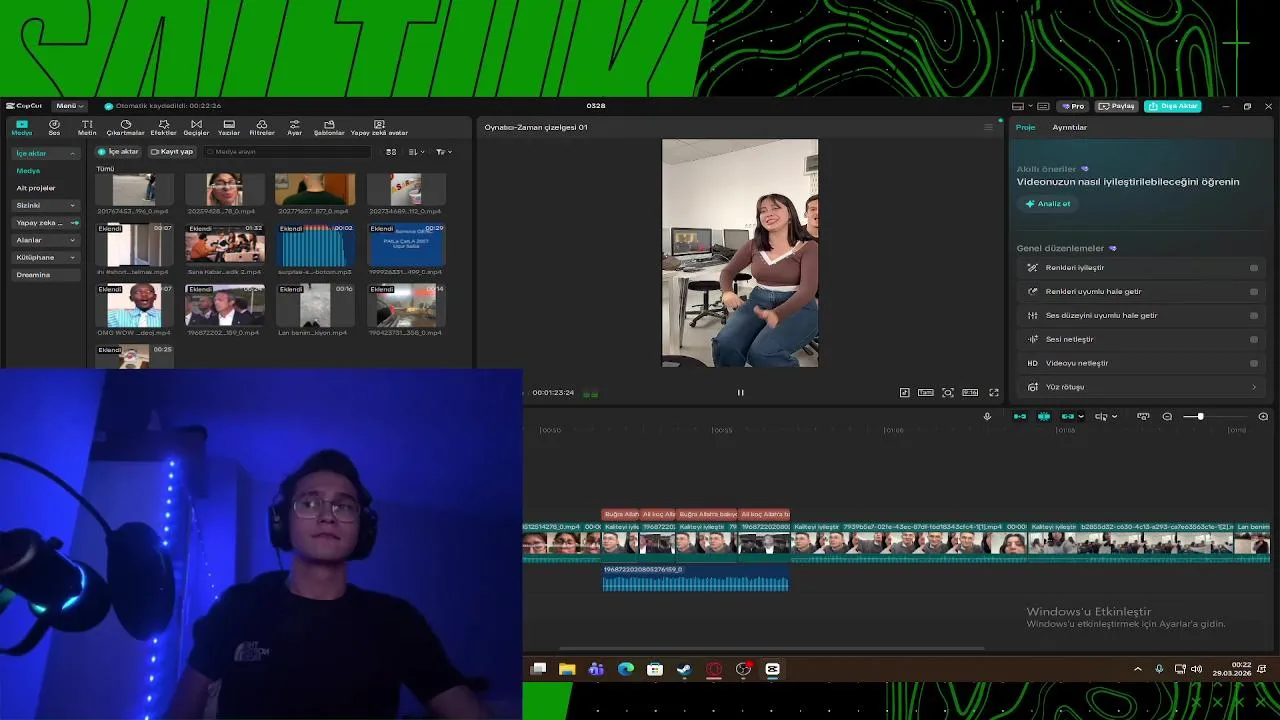
Task: Open the keyboard shortcuts icon
Action: click(x=1043, y=106)
